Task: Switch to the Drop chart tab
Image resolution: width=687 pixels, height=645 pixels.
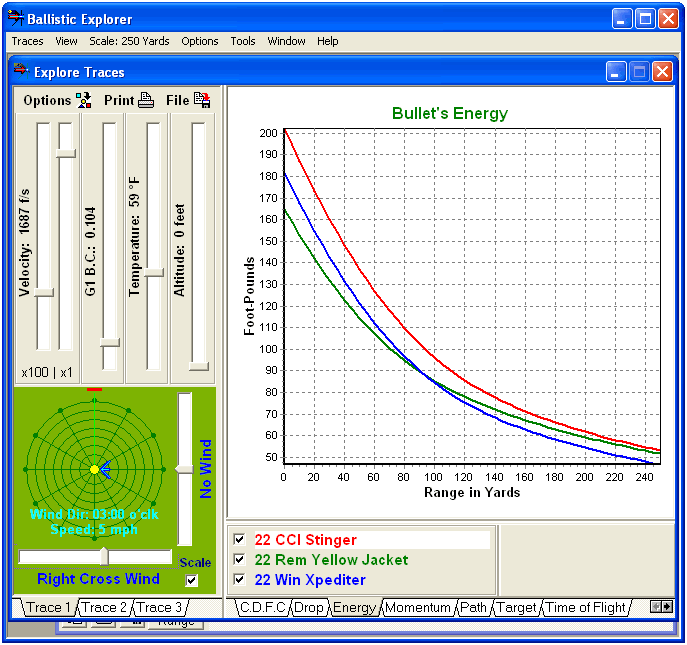Action: click(x=309, y=607)
